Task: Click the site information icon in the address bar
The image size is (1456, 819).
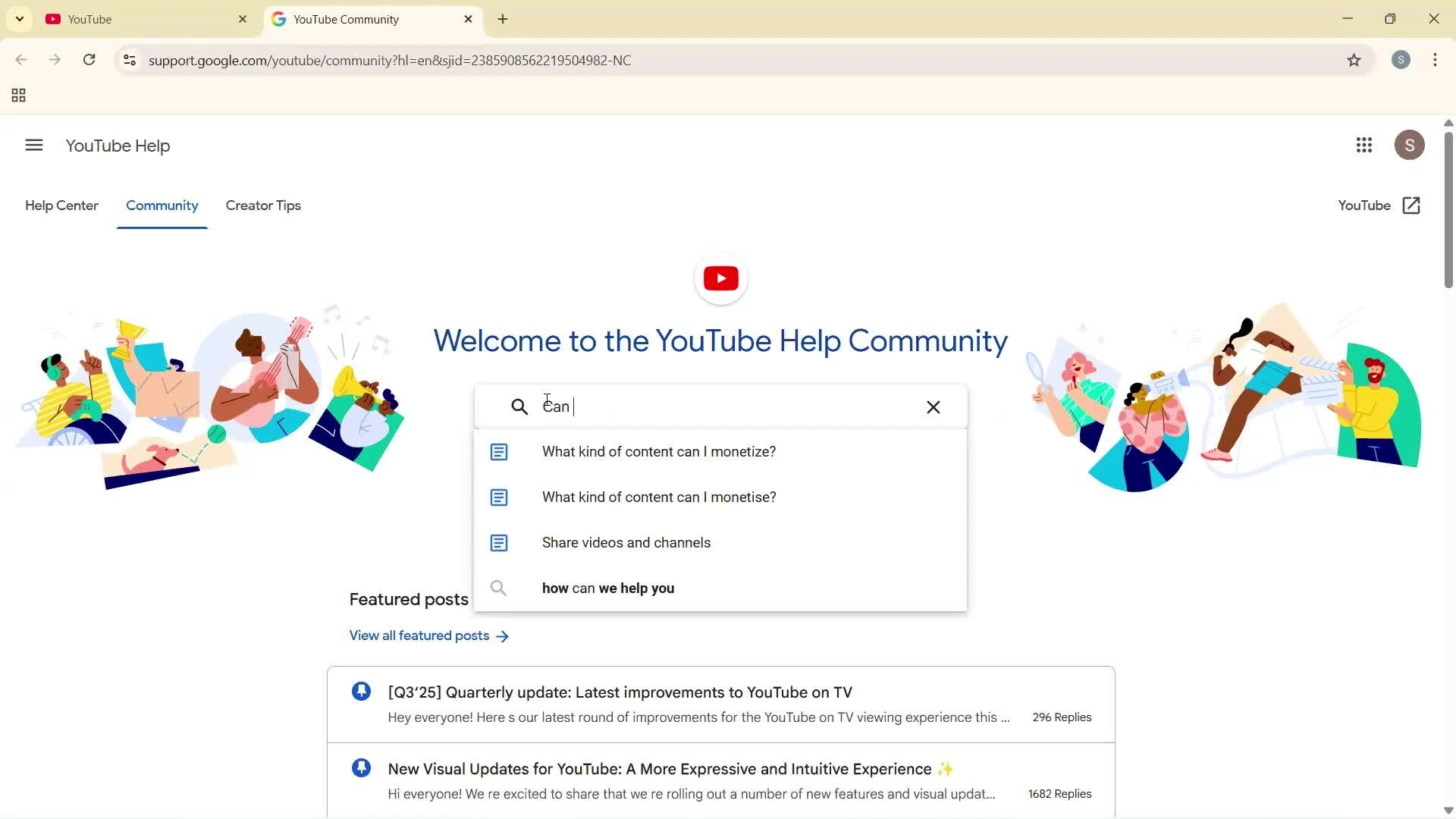Action: [130, 60]
